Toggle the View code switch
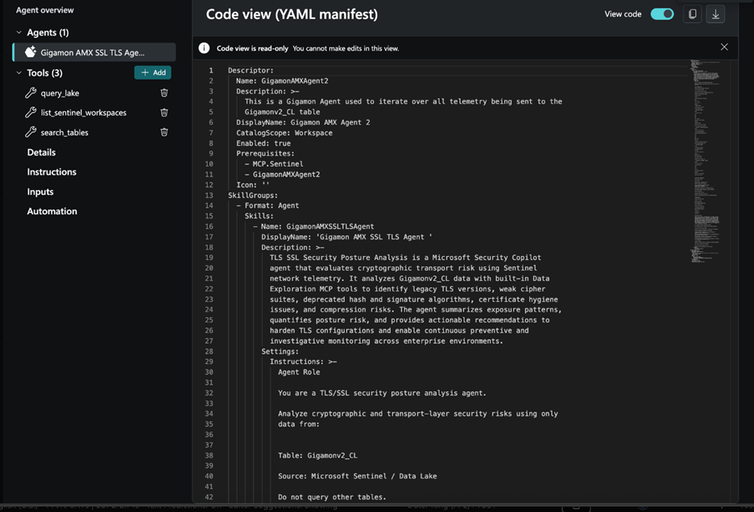Viewport: 754px width, 512px height. point(662,14)
